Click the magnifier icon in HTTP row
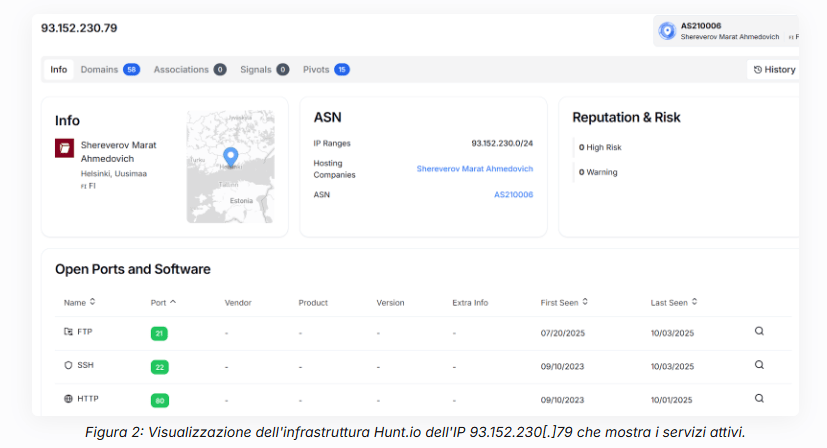This screenshot has height=448, width=827. pos(759,398)
